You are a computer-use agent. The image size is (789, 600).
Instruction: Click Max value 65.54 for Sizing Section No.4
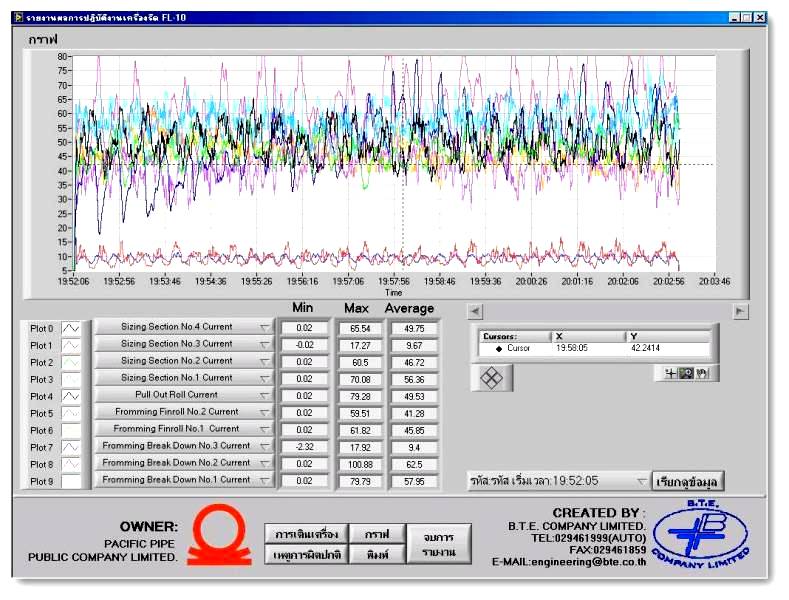click(360, 329)
